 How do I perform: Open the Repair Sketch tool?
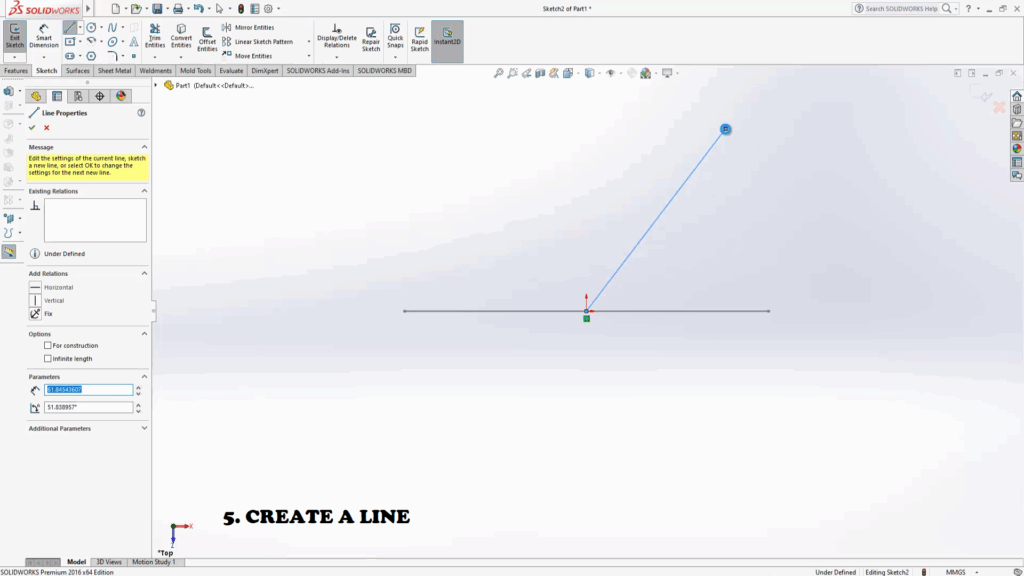pos(371,38)
